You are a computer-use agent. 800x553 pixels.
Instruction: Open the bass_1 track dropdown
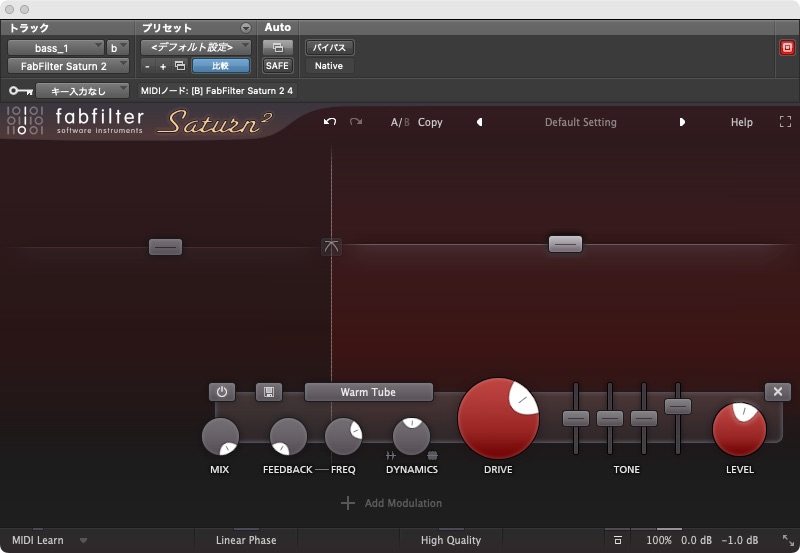pyautogui.click(x=55, y=47)
